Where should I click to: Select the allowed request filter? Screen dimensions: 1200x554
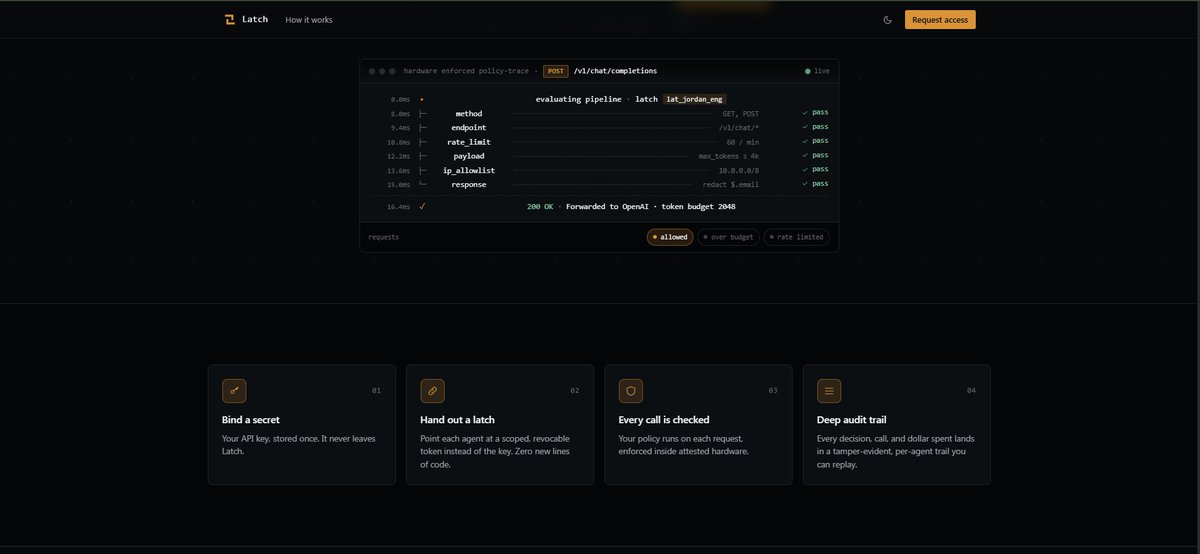[x=670, y=237]
